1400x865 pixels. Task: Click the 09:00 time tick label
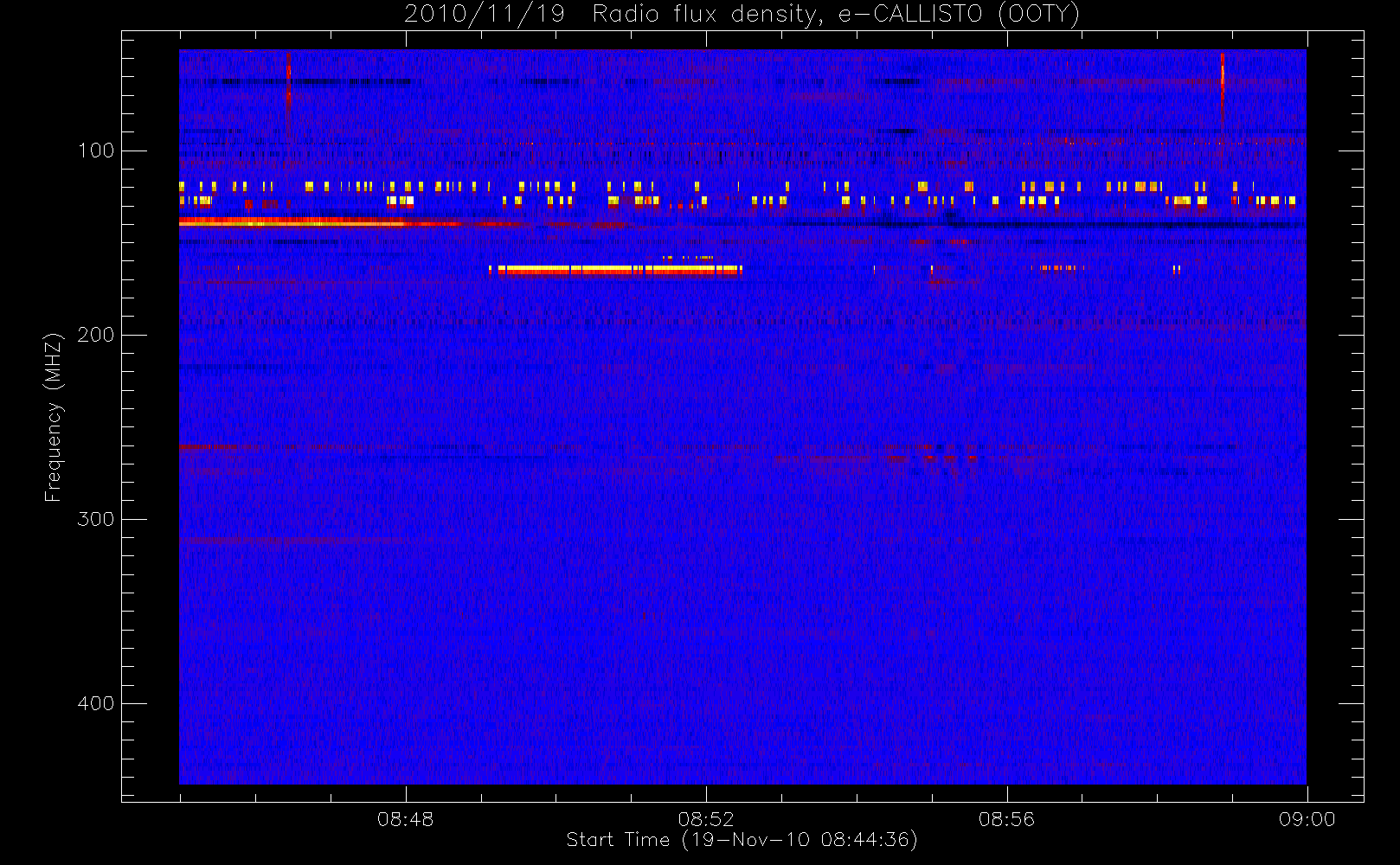point(1307,819)
